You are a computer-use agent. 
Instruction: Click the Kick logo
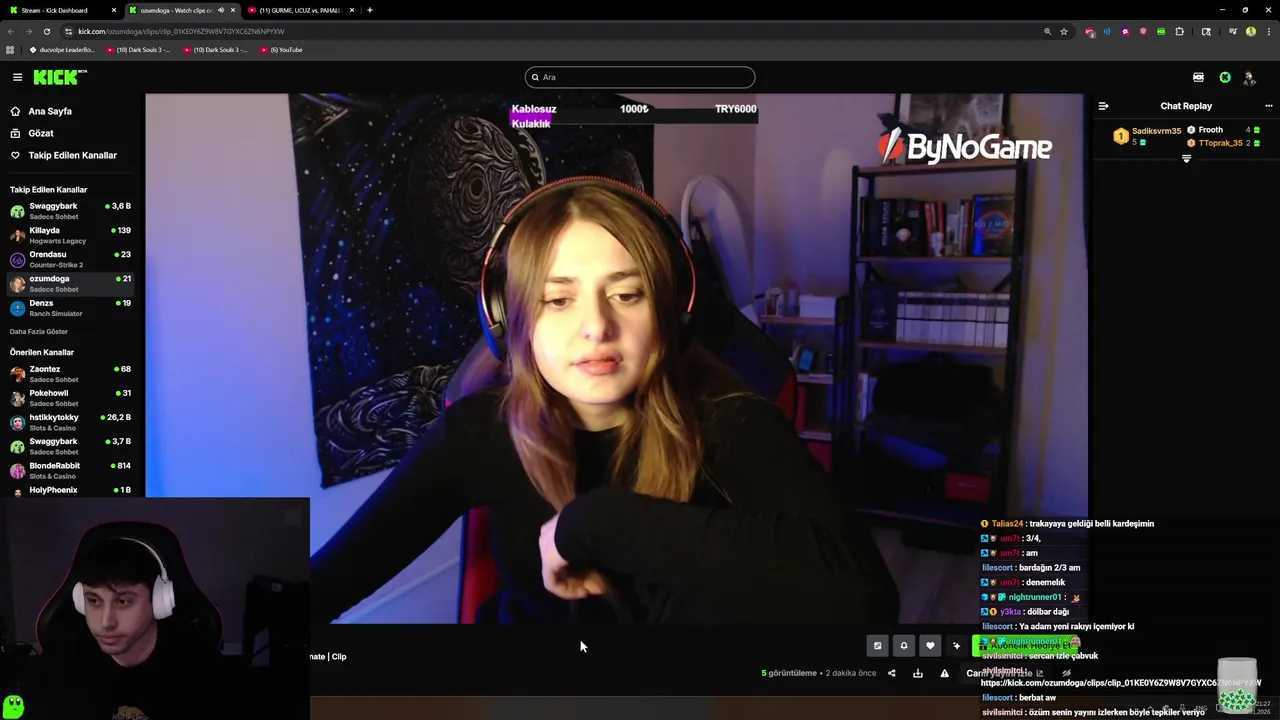(58, 77)
